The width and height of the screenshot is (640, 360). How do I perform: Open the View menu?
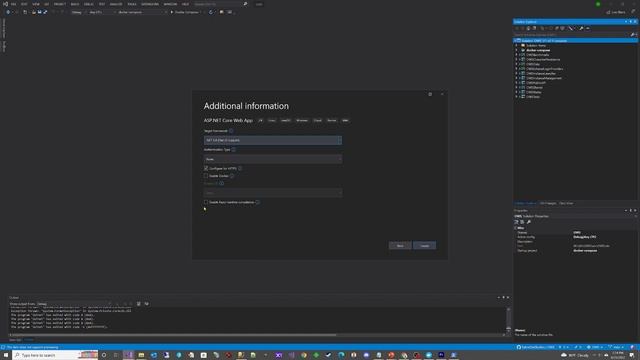36,4
